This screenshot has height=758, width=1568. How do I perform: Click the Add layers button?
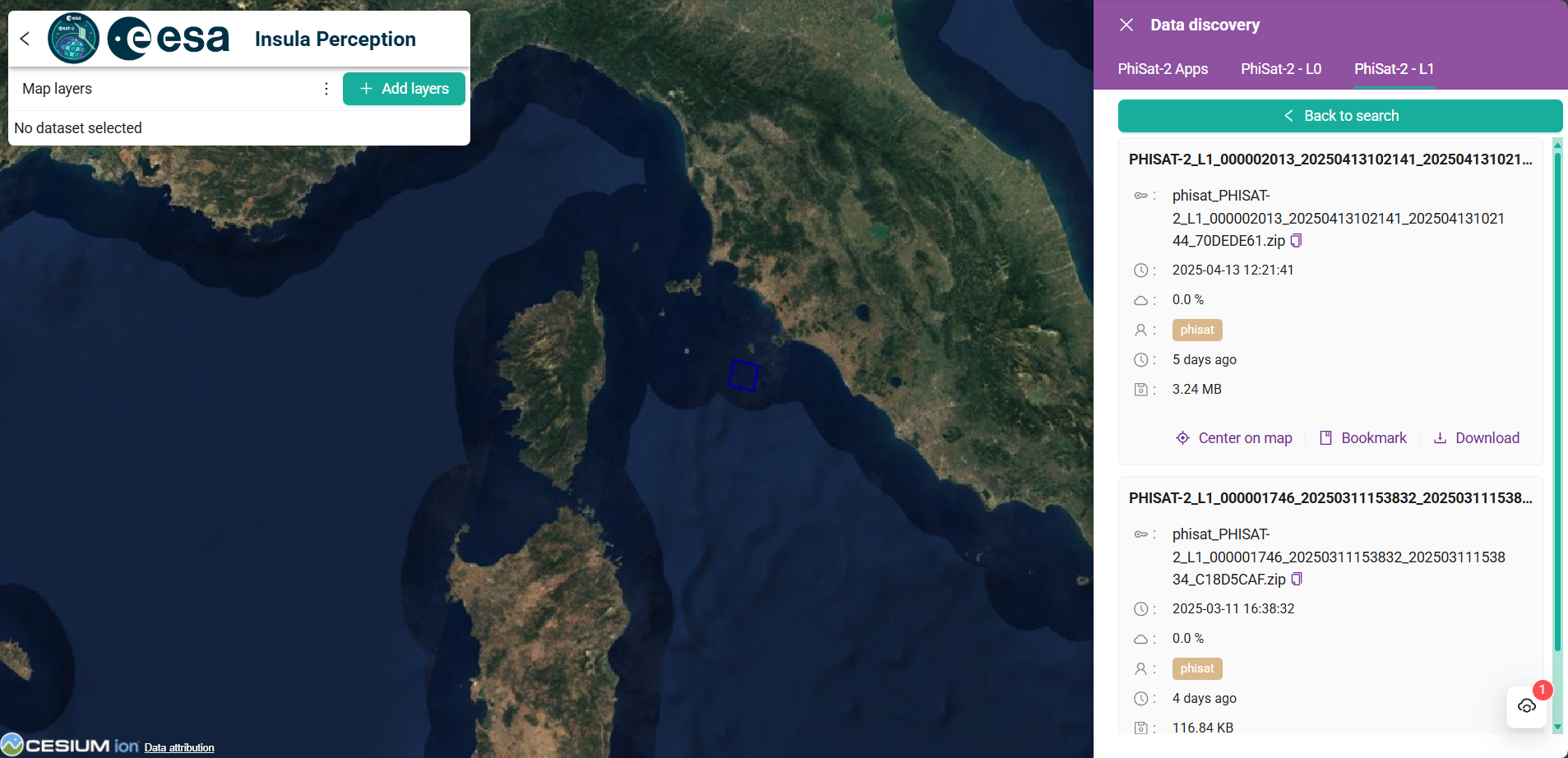tap(404, 89)
